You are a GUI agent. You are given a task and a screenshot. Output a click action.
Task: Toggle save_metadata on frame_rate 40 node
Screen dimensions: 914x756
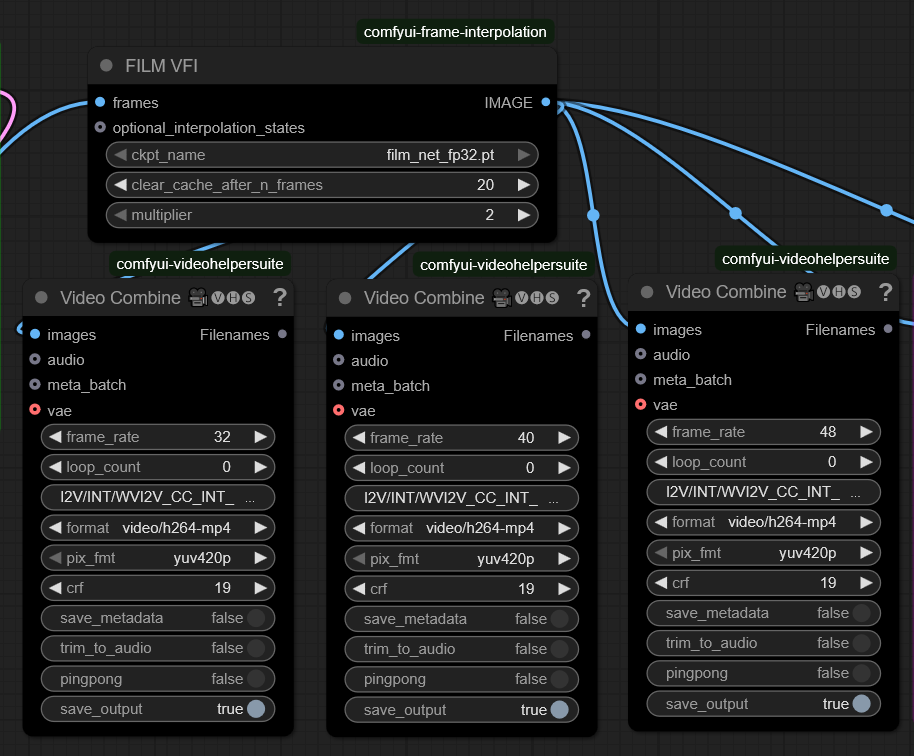(x=461, y=618)
